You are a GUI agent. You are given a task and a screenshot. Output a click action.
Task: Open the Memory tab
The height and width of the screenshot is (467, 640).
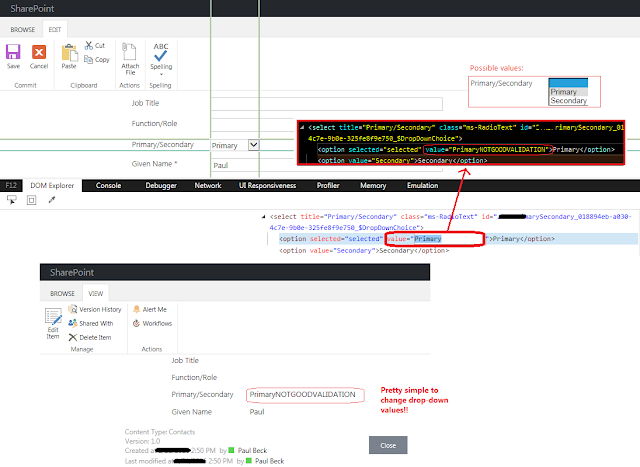tap(373, 185)
